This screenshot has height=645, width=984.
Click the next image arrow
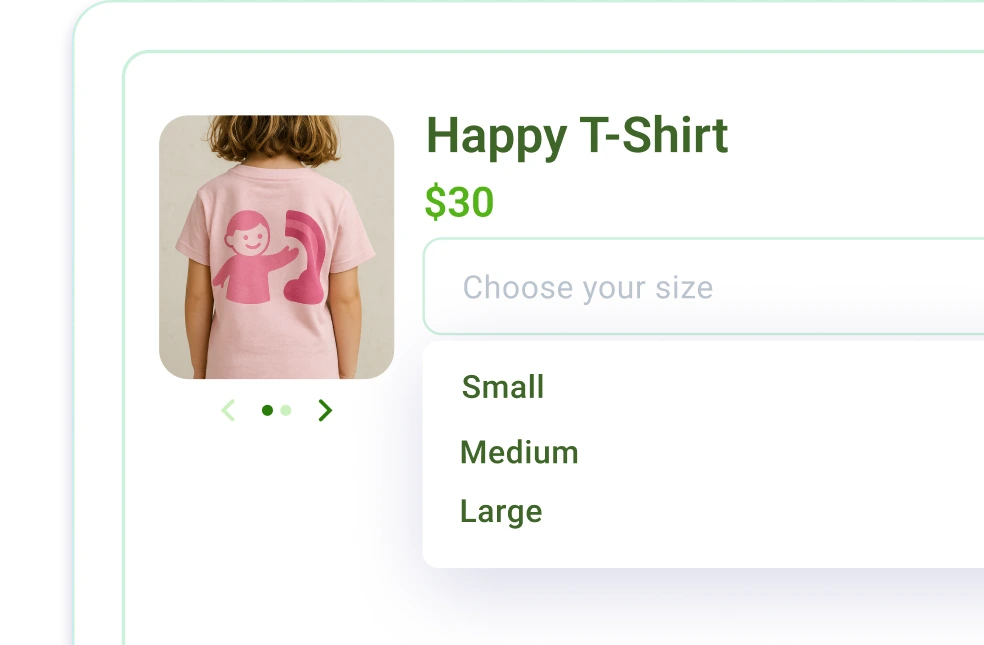click(324, 410)
